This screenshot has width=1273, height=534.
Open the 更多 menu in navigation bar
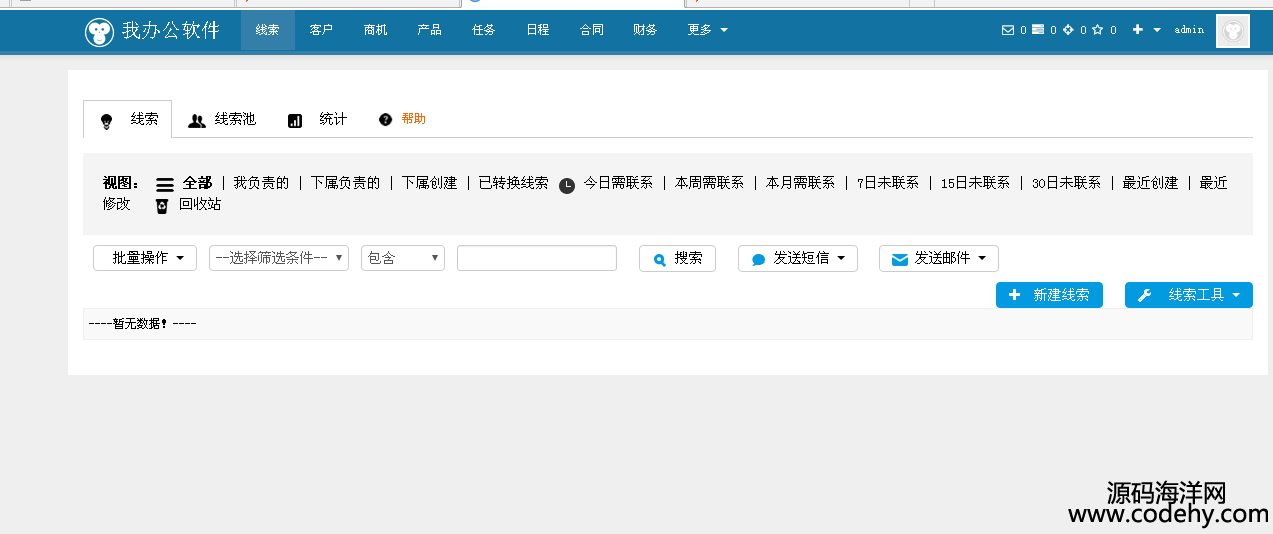coord(707,30)
